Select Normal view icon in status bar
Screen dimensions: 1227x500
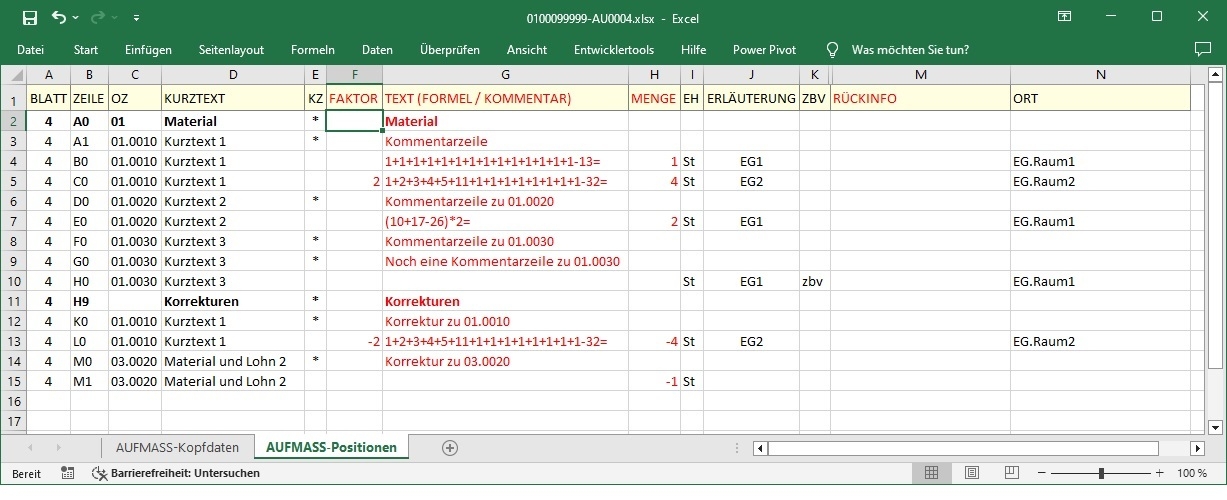point(931,473)
